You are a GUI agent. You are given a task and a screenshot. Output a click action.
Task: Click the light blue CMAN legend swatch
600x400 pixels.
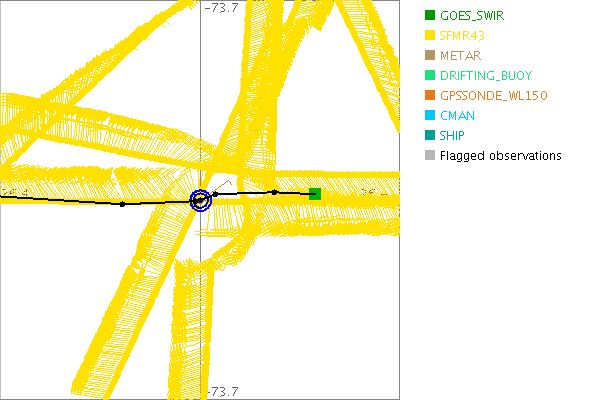click(x=429, y=116)
